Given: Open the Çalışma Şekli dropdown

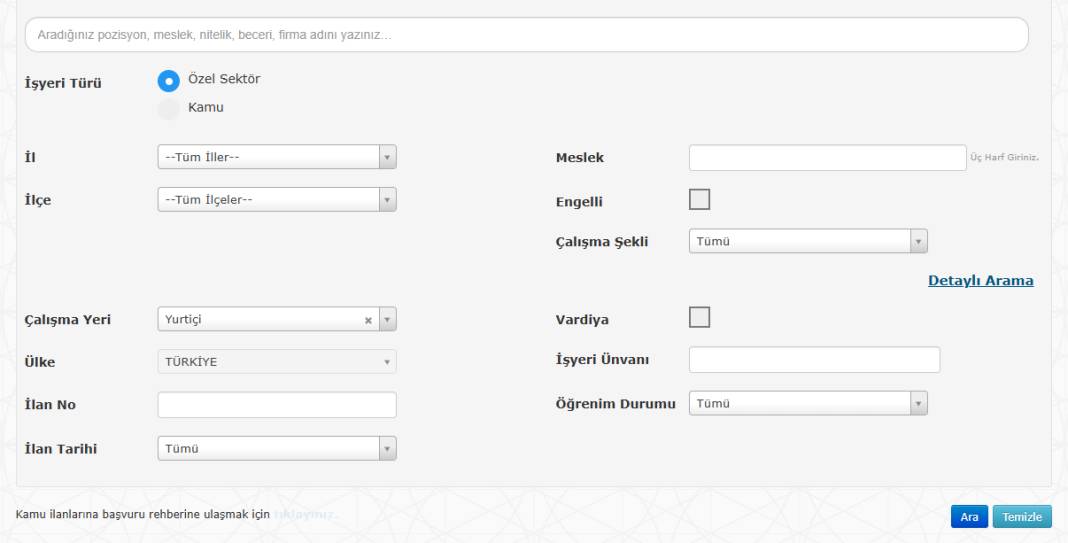Looking at the screenshot, I should [808, 241].
